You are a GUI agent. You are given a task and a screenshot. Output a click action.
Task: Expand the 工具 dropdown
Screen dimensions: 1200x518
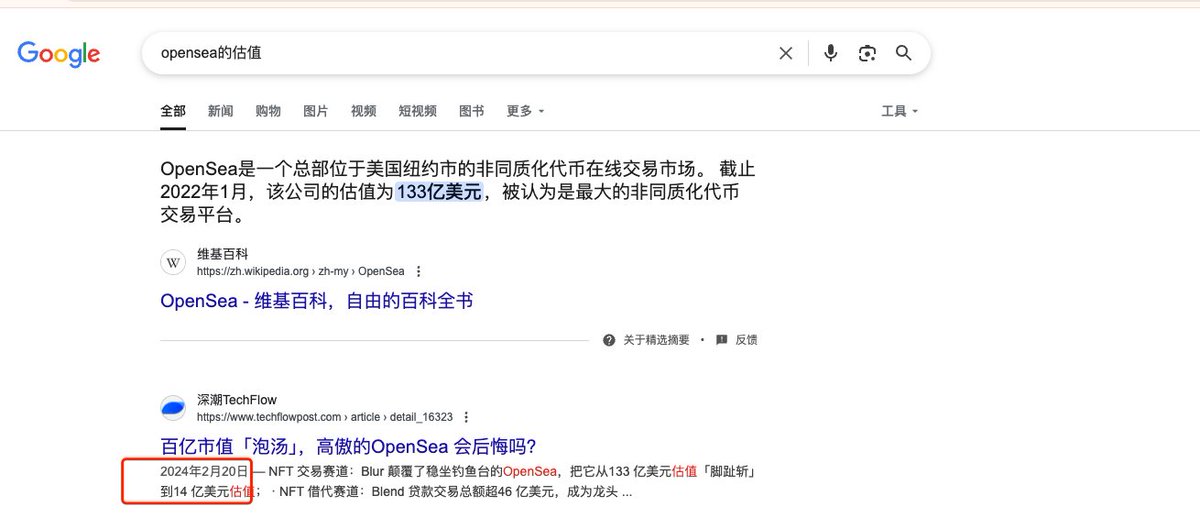pos(899,111)
